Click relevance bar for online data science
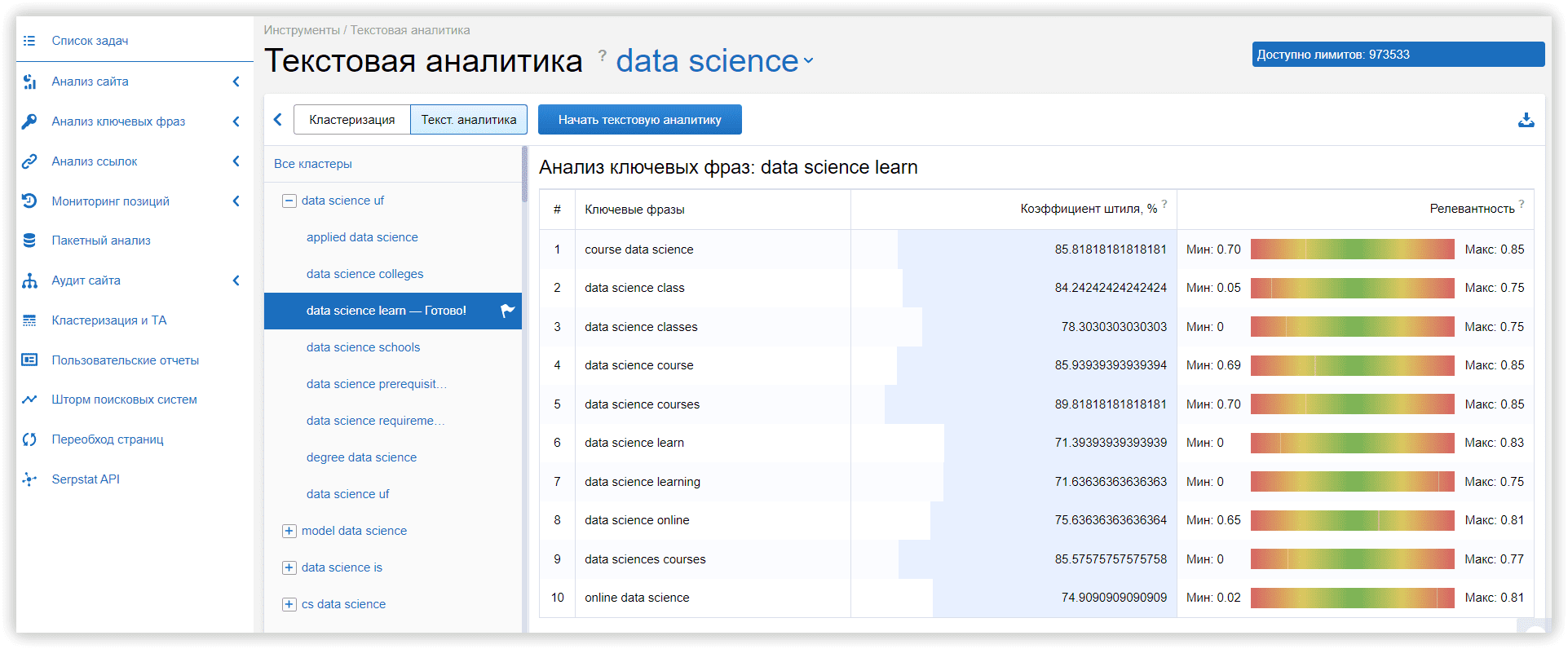This screenshot has height=649, width=1568. coord(1353,598)
